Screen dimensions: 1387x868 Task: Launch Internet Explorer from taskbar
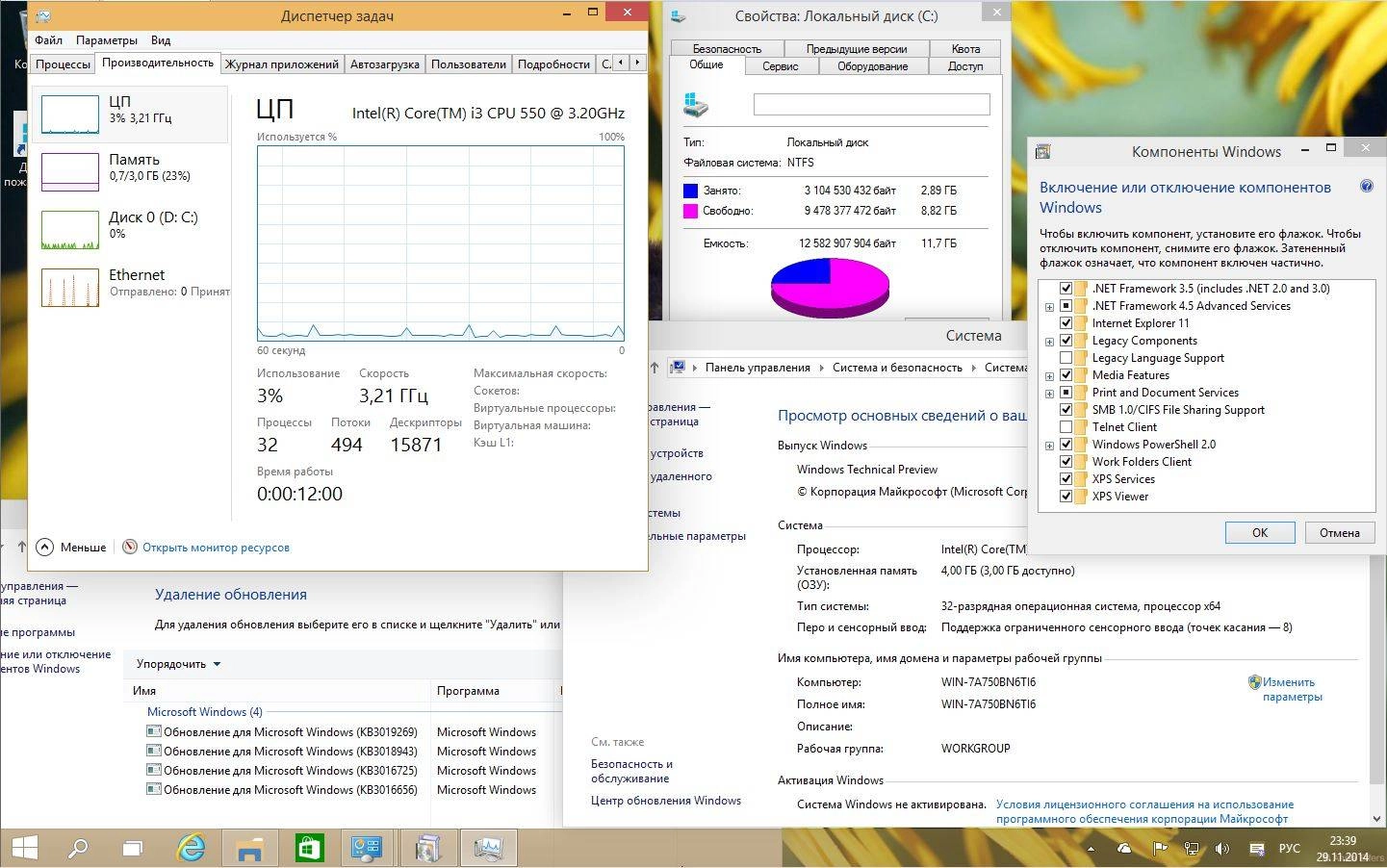point(192,848)
